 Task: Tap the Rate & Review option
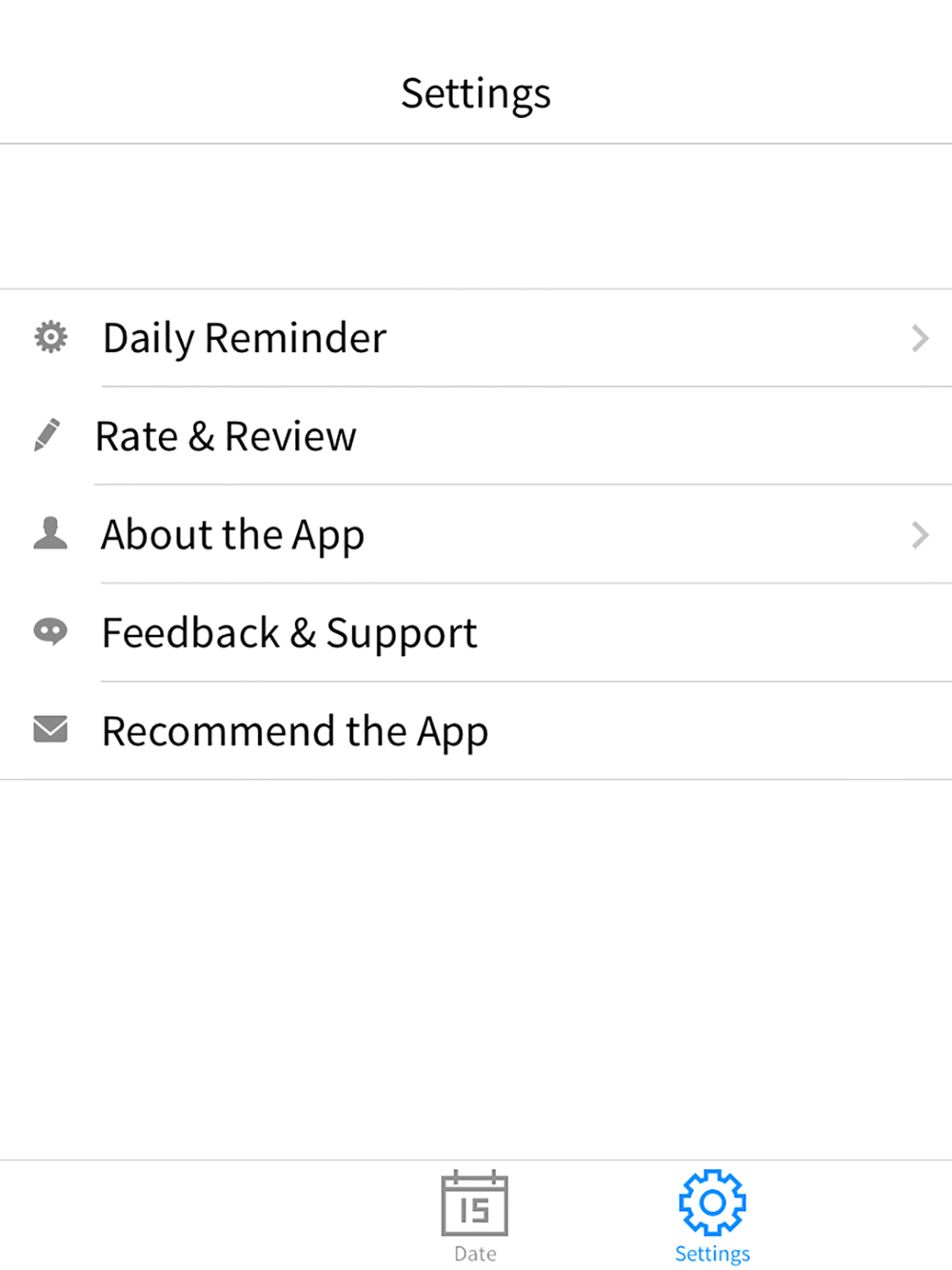(x=476, y=436)
